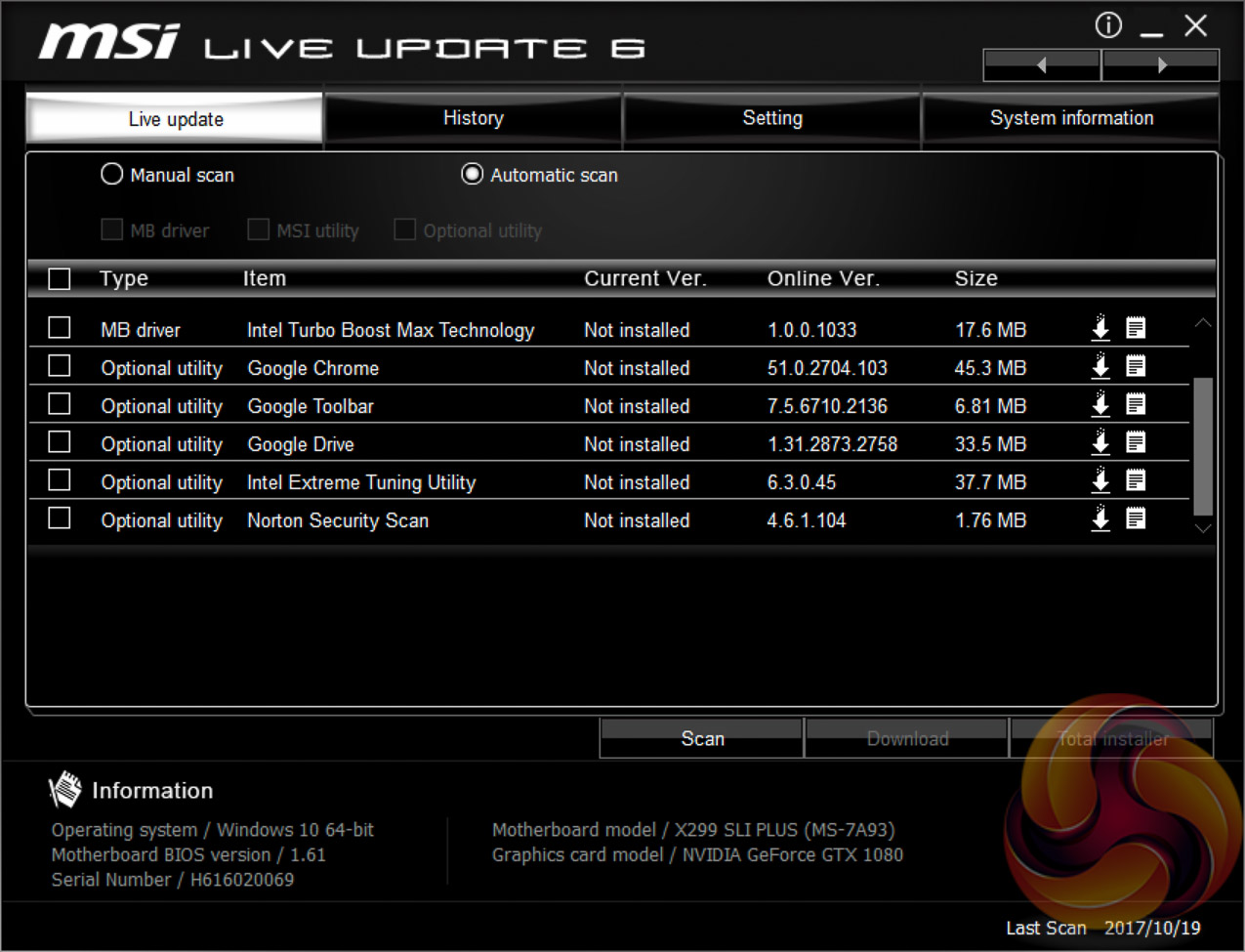Toggle the MB driver filter checkbox
Viewport: 1245px width, 952px height.
click(x=112, y=229)
